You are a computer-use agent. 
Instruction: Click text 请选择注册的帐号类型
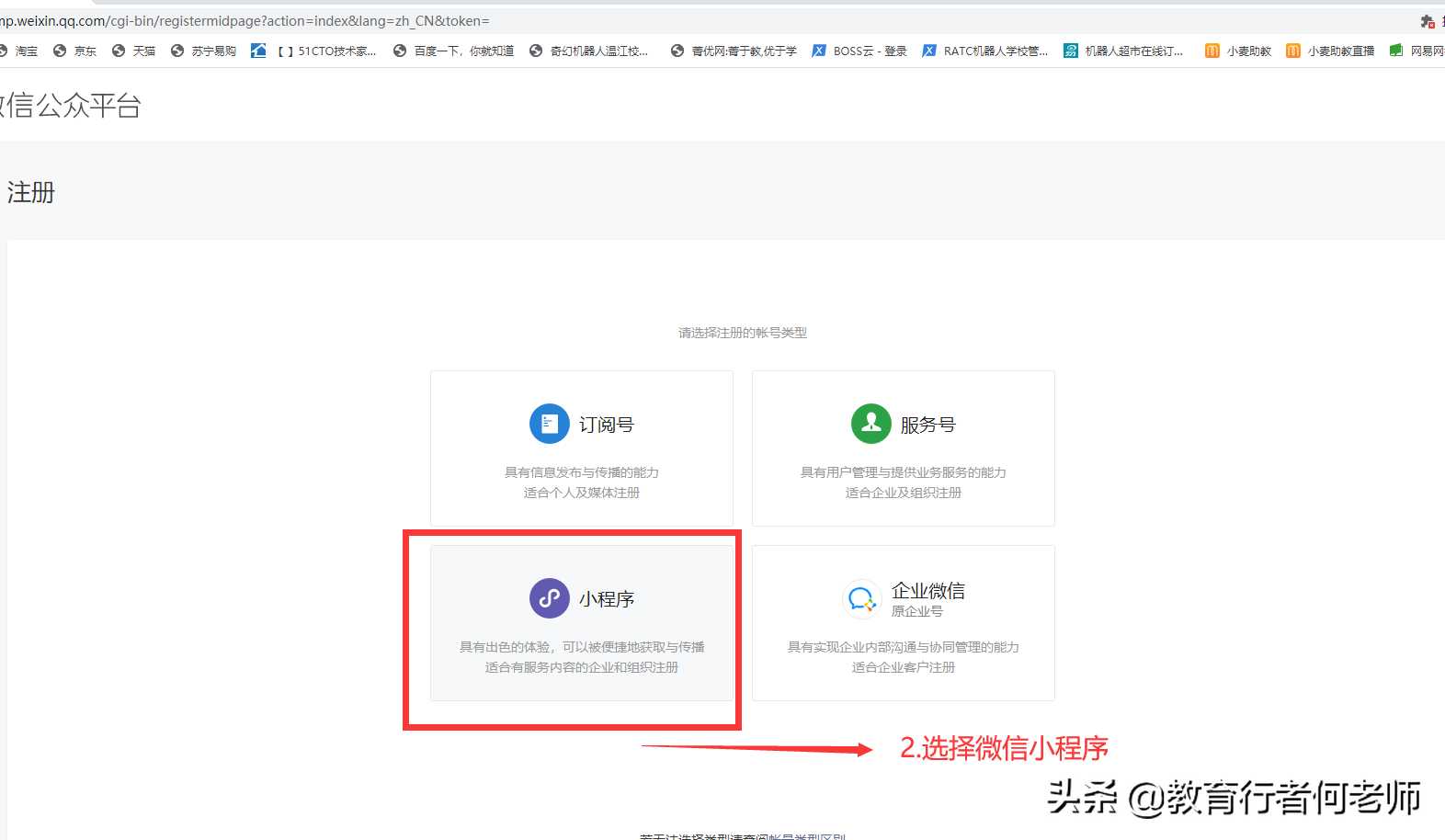(x=743, y=333)
